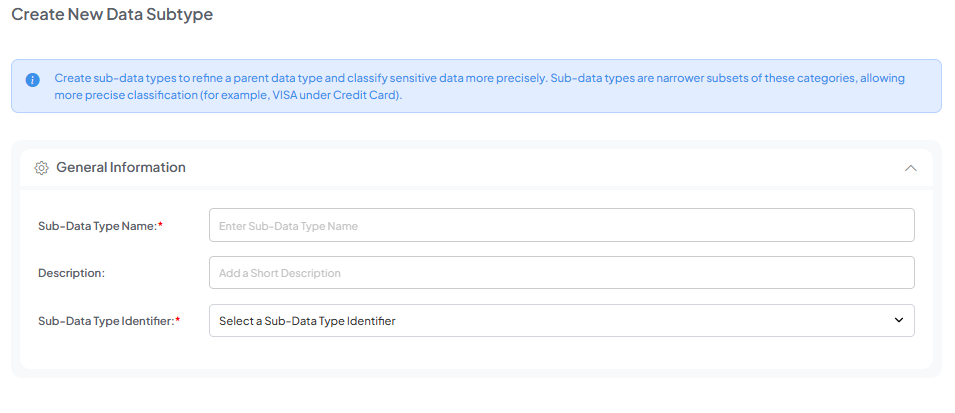Collapse the General Information section using the chevron
This screenshot has width=955, height=413.
point(910,168)
